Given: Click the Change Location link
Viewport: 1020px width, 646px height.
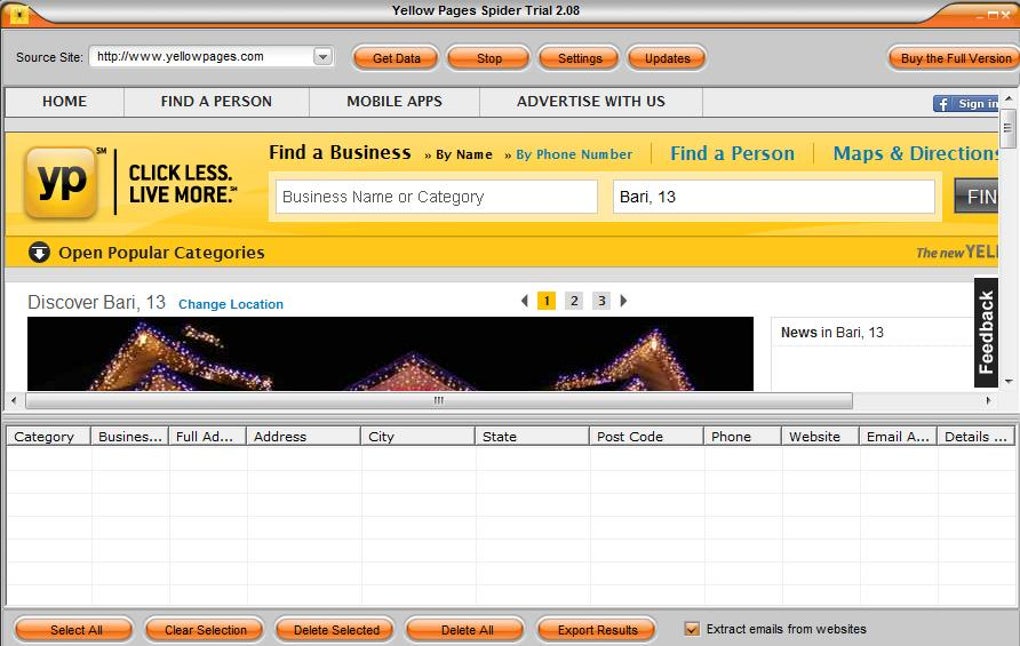Looking at the screenshot, I should pos(231,304).
